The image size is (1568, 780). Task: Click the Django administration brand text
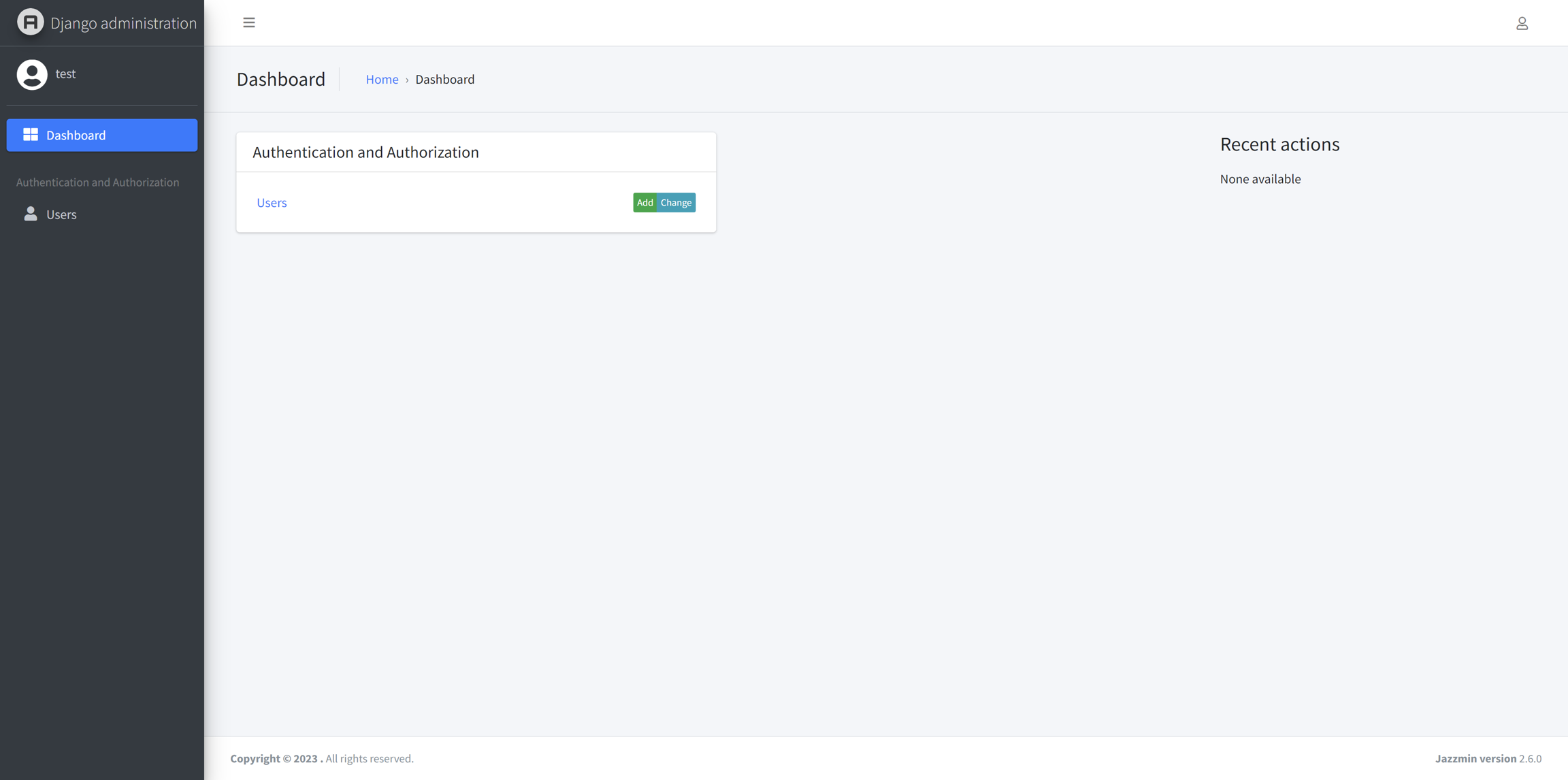(123, 23)
